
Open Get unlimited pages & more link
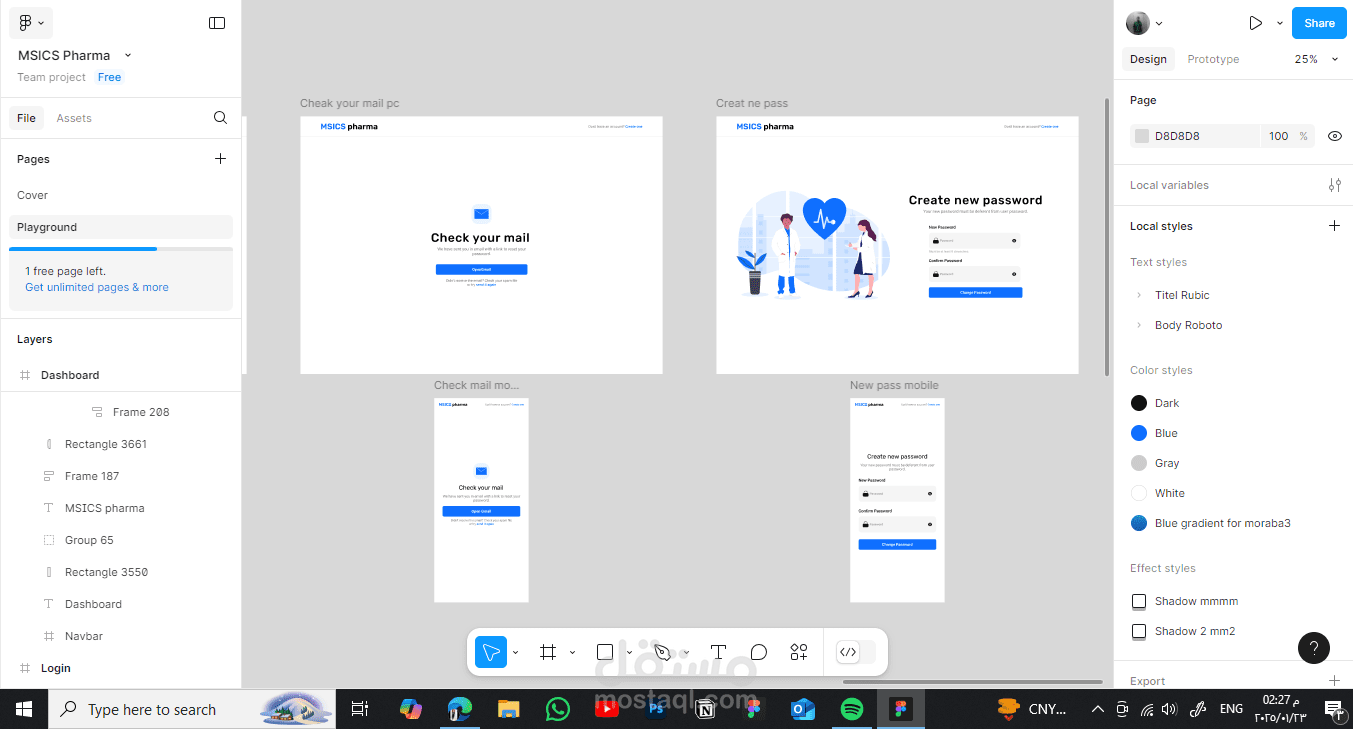[x=97, y=287]
